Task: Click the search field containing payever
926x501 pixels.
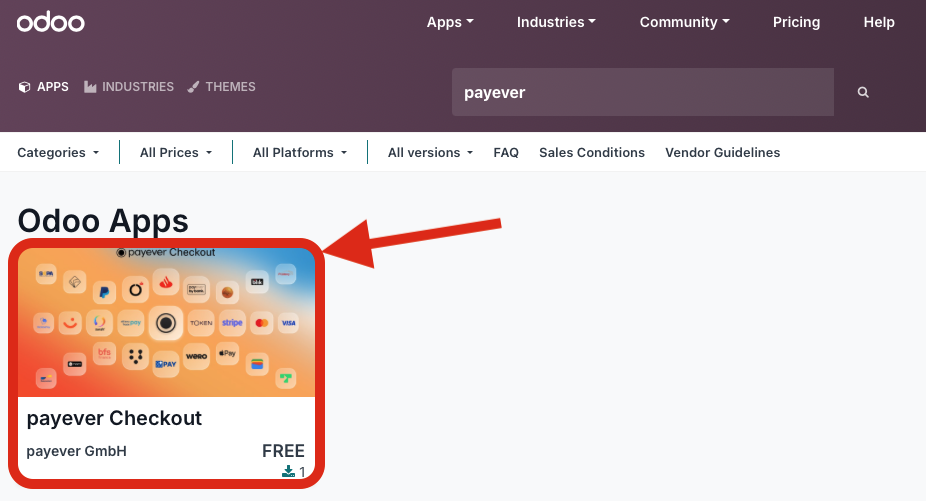Action: click(x=643, y=92)
